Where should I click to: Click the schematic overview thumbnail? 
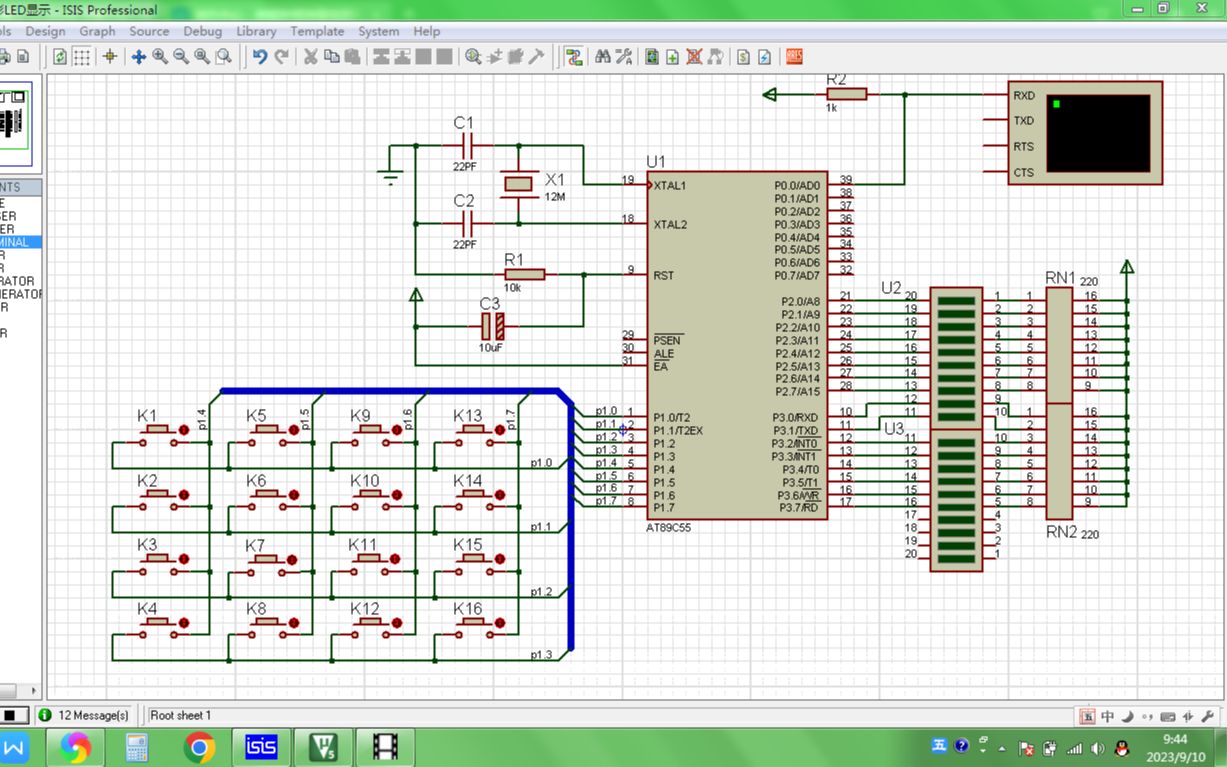(16, 123)
